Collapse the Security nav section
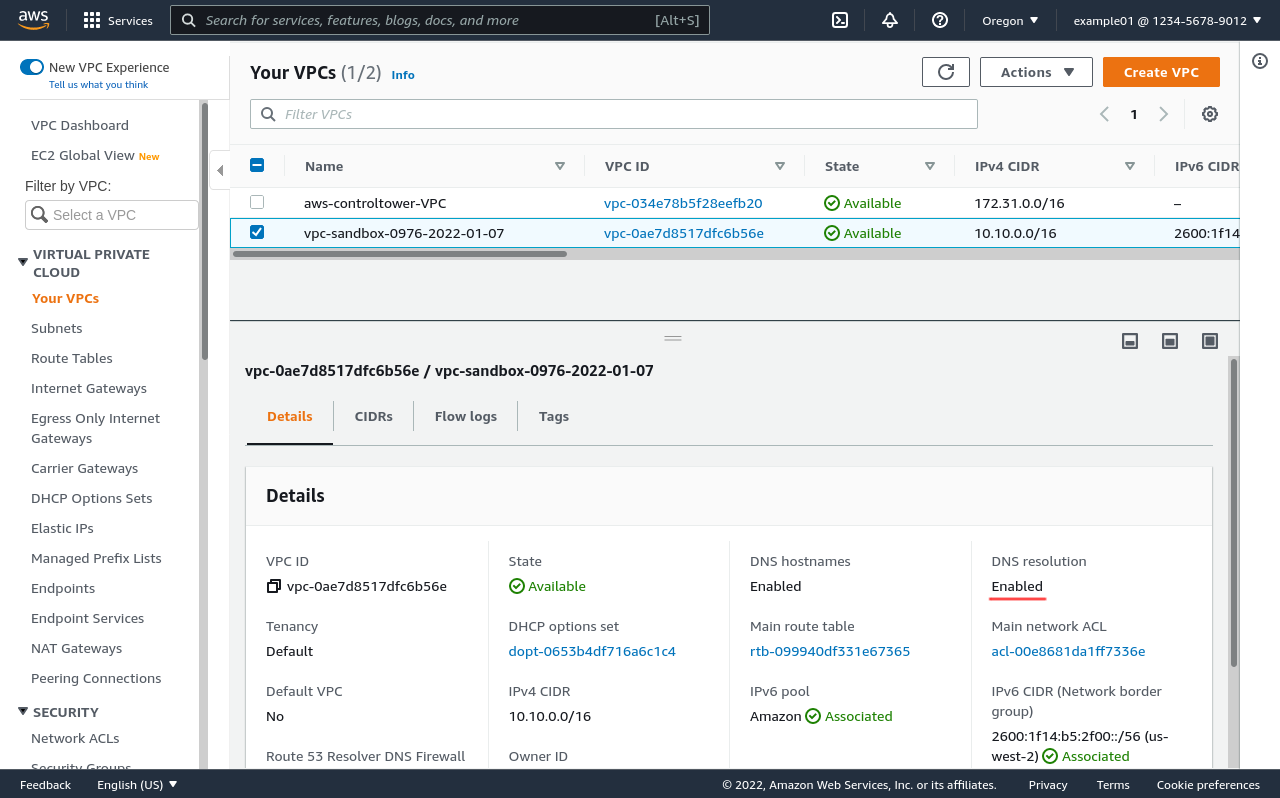This screenshot has height=798, width=1280. point(23,712)
